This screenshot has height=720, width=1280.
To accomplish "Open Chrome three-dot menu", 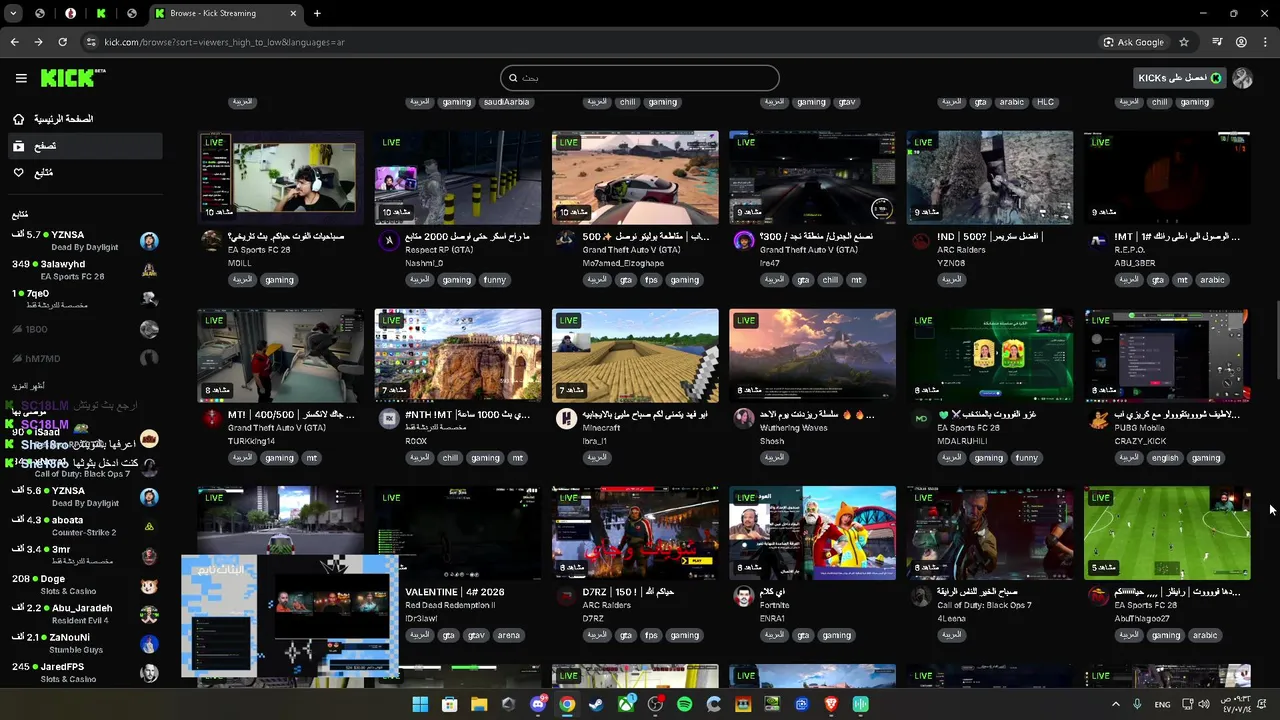I will click(1265, 42).
